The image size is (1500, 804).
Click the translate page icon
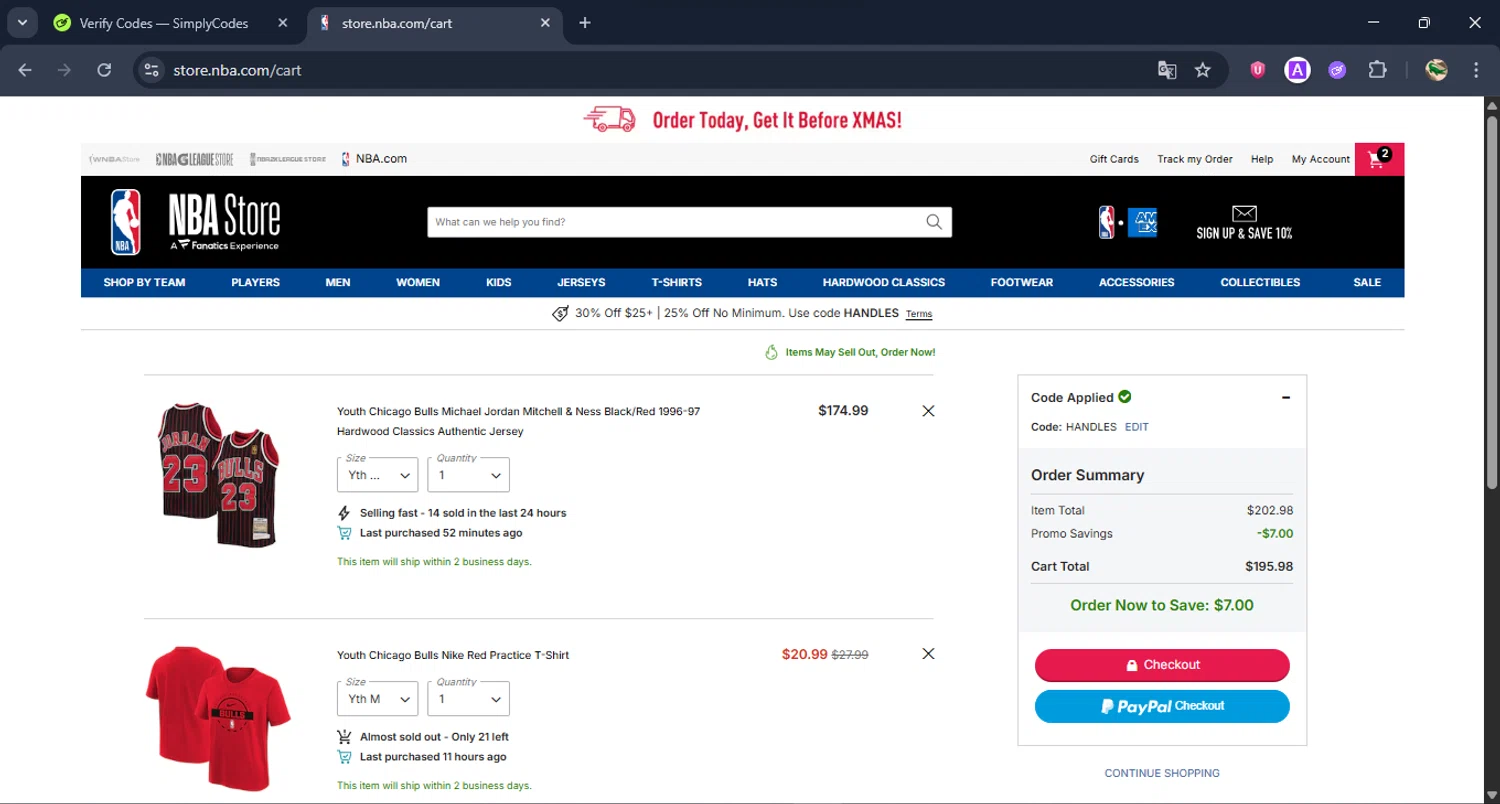pyautogui.click(x=1167, y=70)
